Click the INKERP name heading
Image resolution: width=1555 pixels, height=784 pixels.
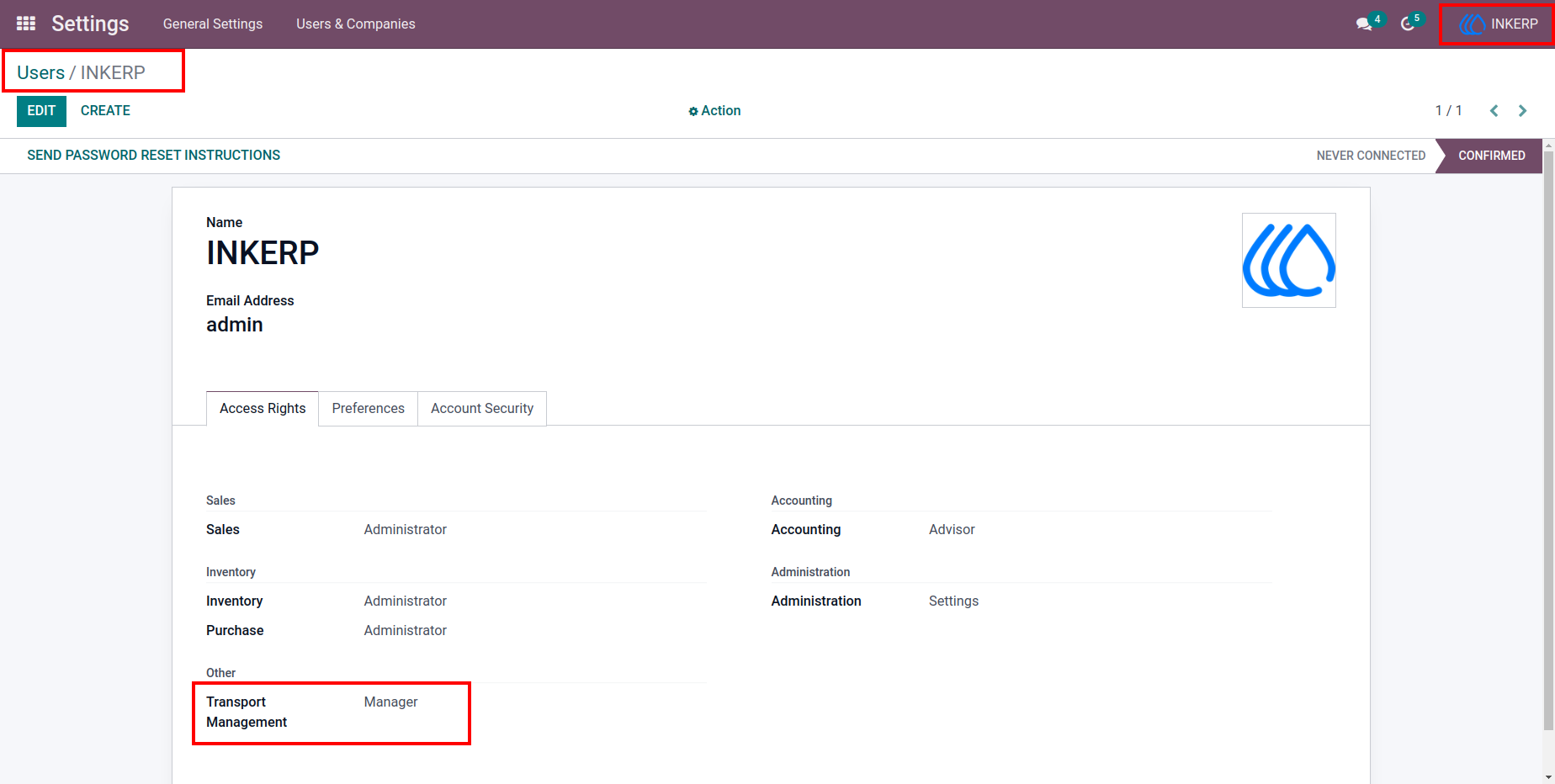click(x=263, y=253)
